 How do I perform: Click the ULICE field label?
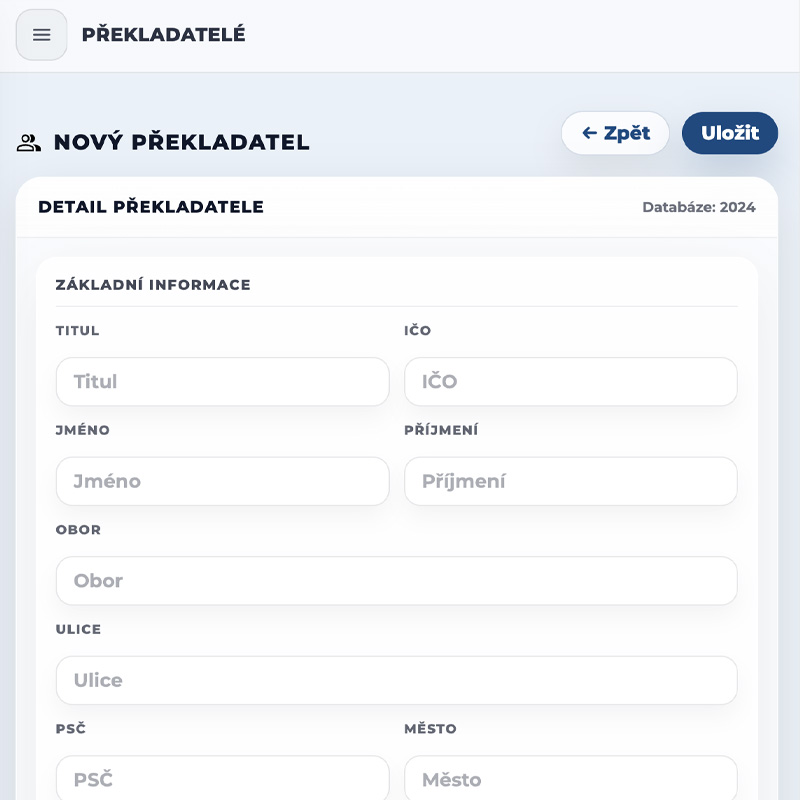[x=78, y=630]
